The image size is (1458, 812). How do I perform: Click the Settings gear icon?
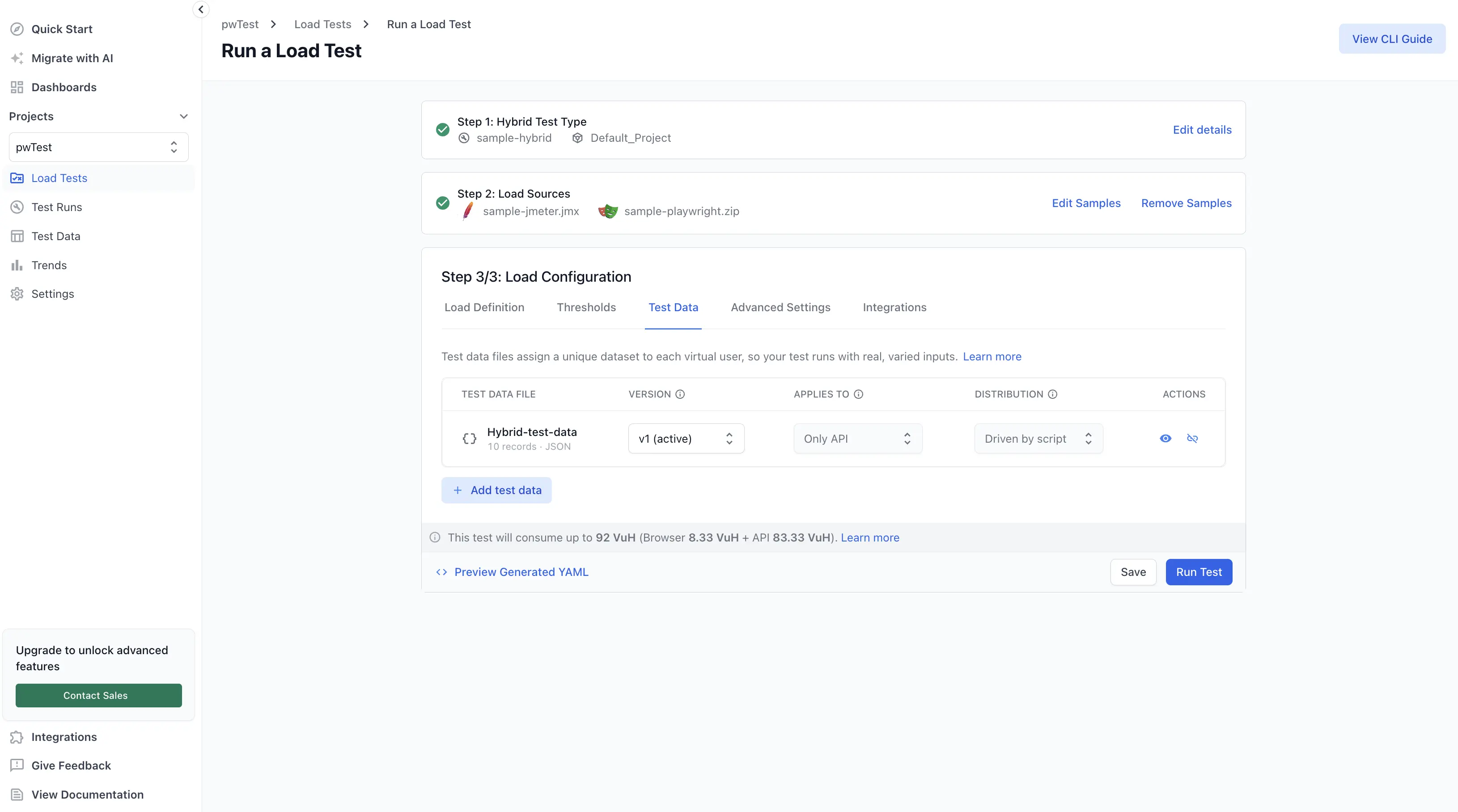click(x=17, y=294)
